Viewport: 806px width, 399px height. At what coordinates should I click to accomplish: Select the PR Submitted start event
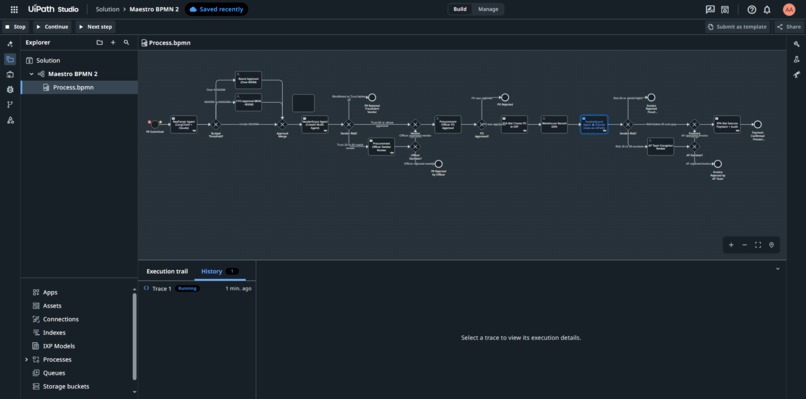click(155, 124)
